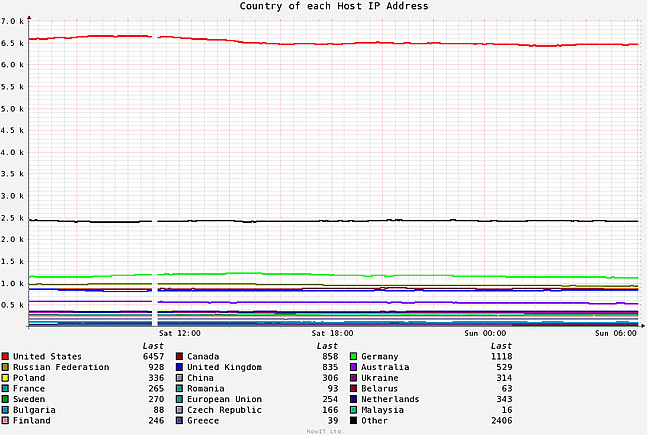Screen dimensions: 647x435
Task: Click the Australia purple legend swatch
Action: pyautogui.click(x=353, y=367)
